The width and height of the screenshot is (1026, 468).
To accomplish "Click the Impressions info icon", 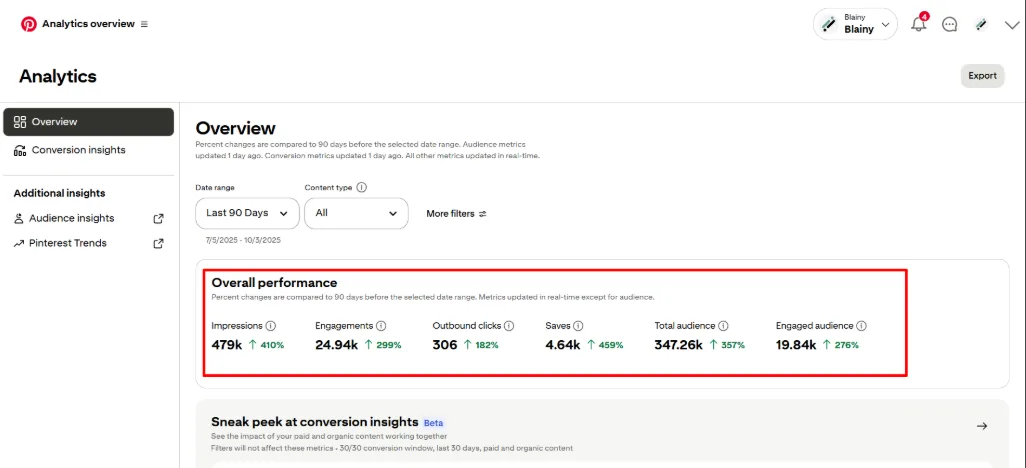I will click(271, 325).
